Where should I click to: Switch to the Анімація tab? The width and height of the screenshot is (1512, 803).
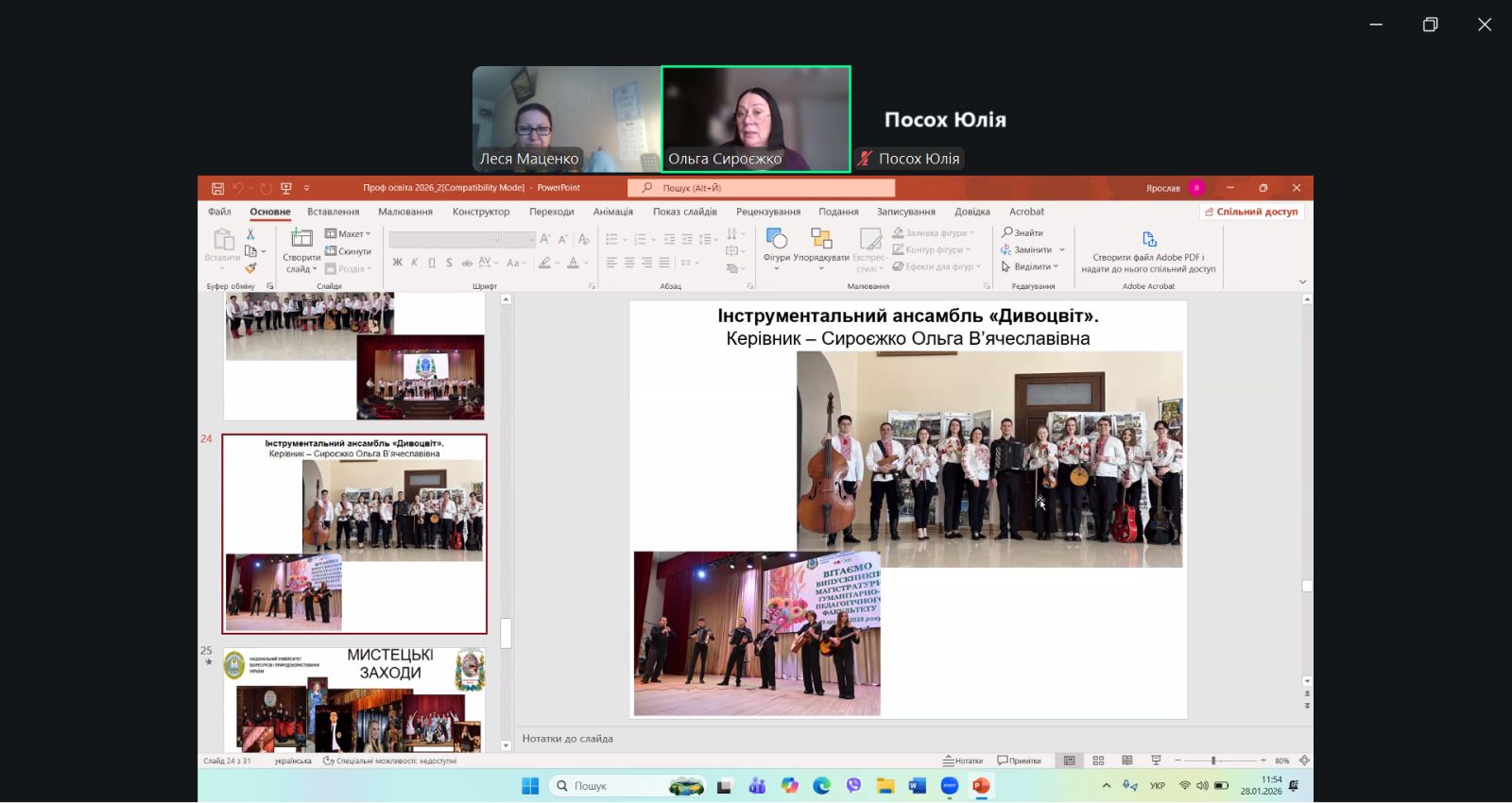pyautogui.click(x=612, y=212)
